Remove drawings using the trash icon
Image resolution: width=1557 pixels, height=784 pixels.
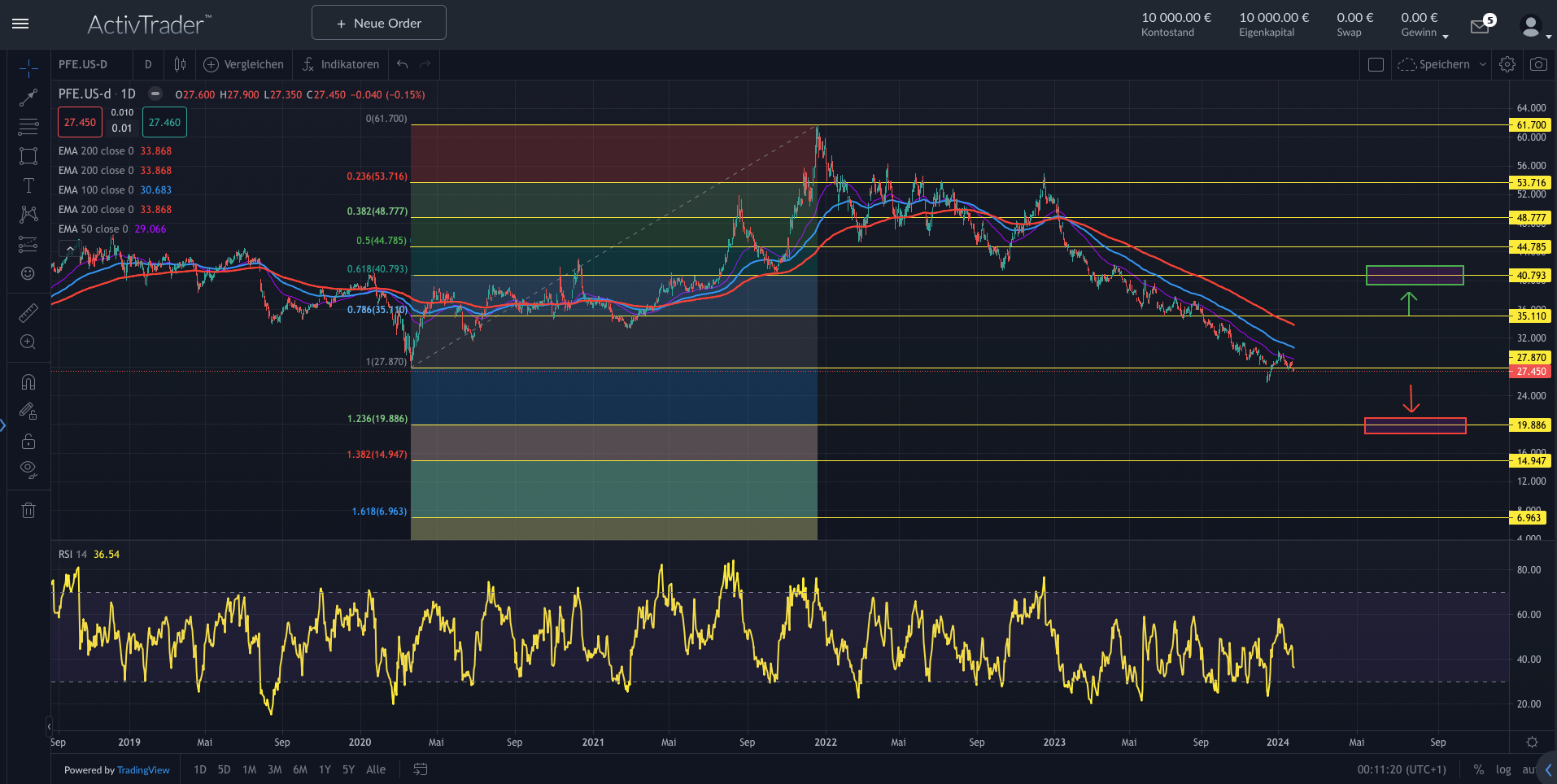tap(28, 510)
